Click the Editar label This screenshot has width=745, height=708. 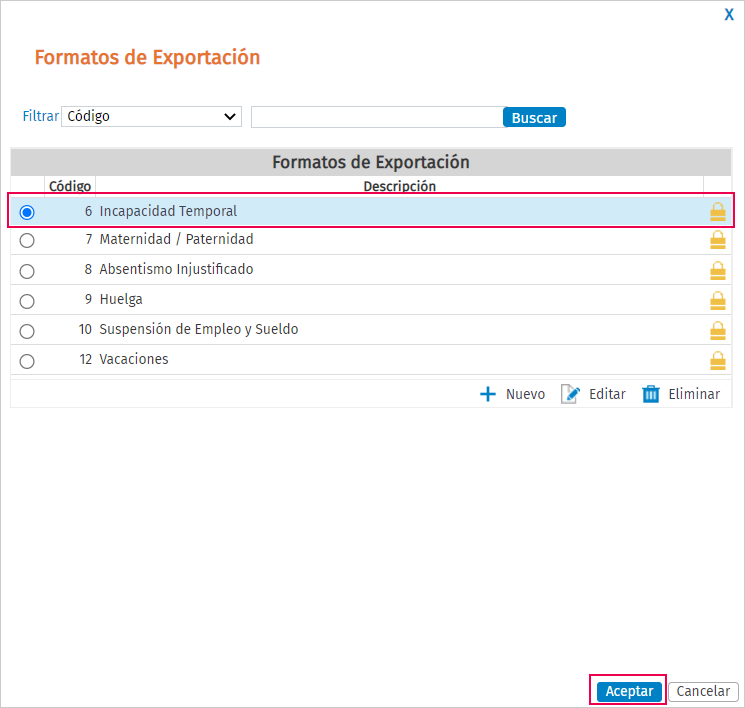point(607,394)
